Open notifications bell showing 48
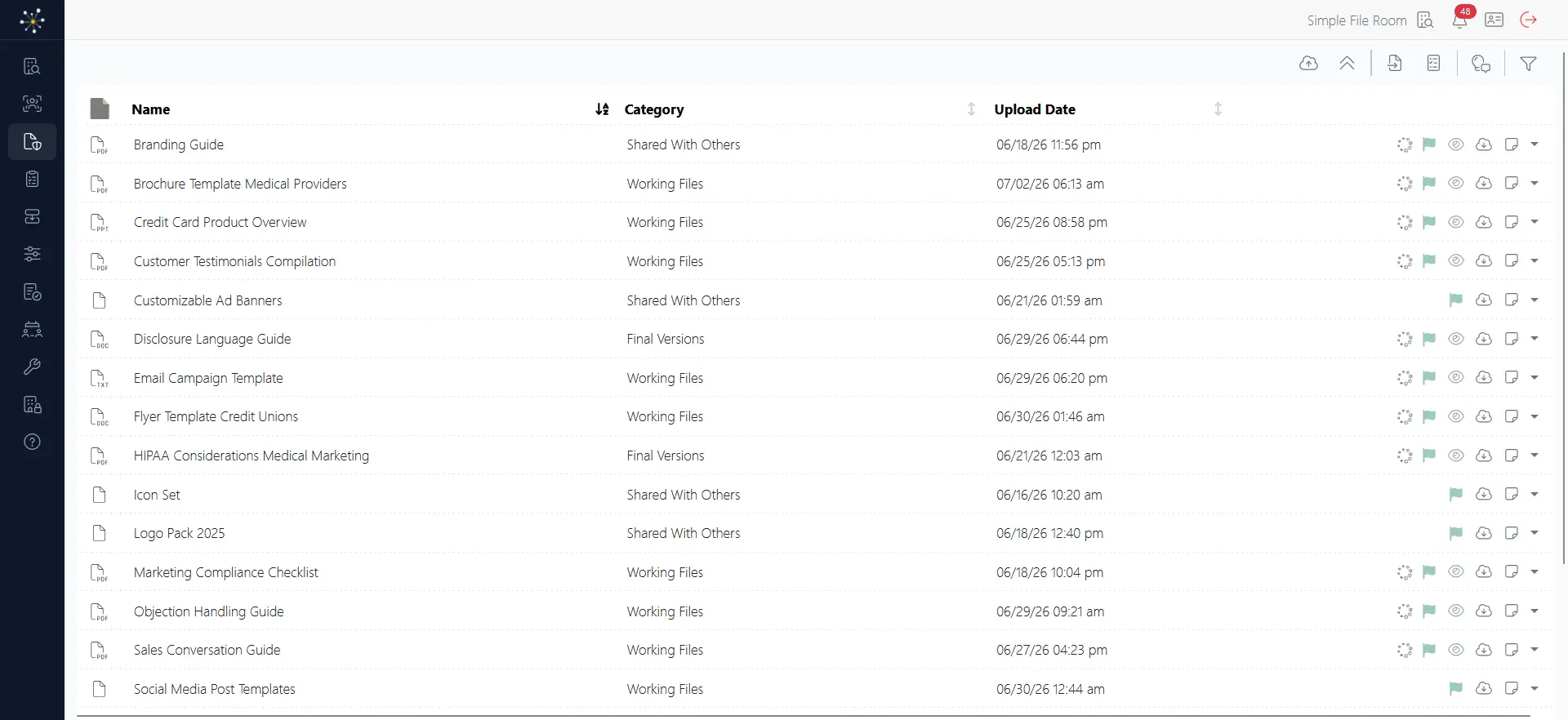This screenshot has width=1568, height=720. pos(1460,19)
